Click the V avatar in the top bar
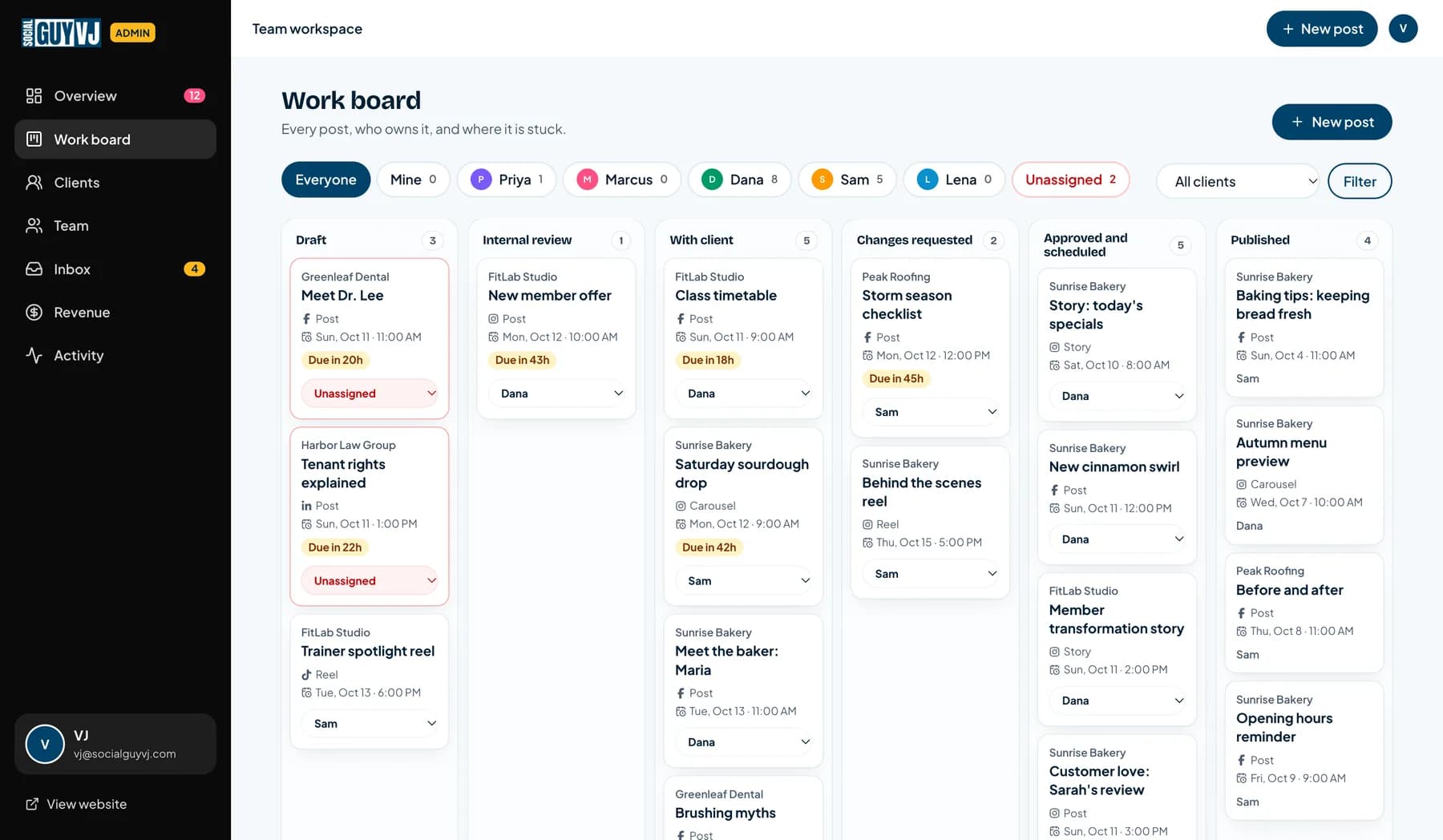 point(1403,29)
